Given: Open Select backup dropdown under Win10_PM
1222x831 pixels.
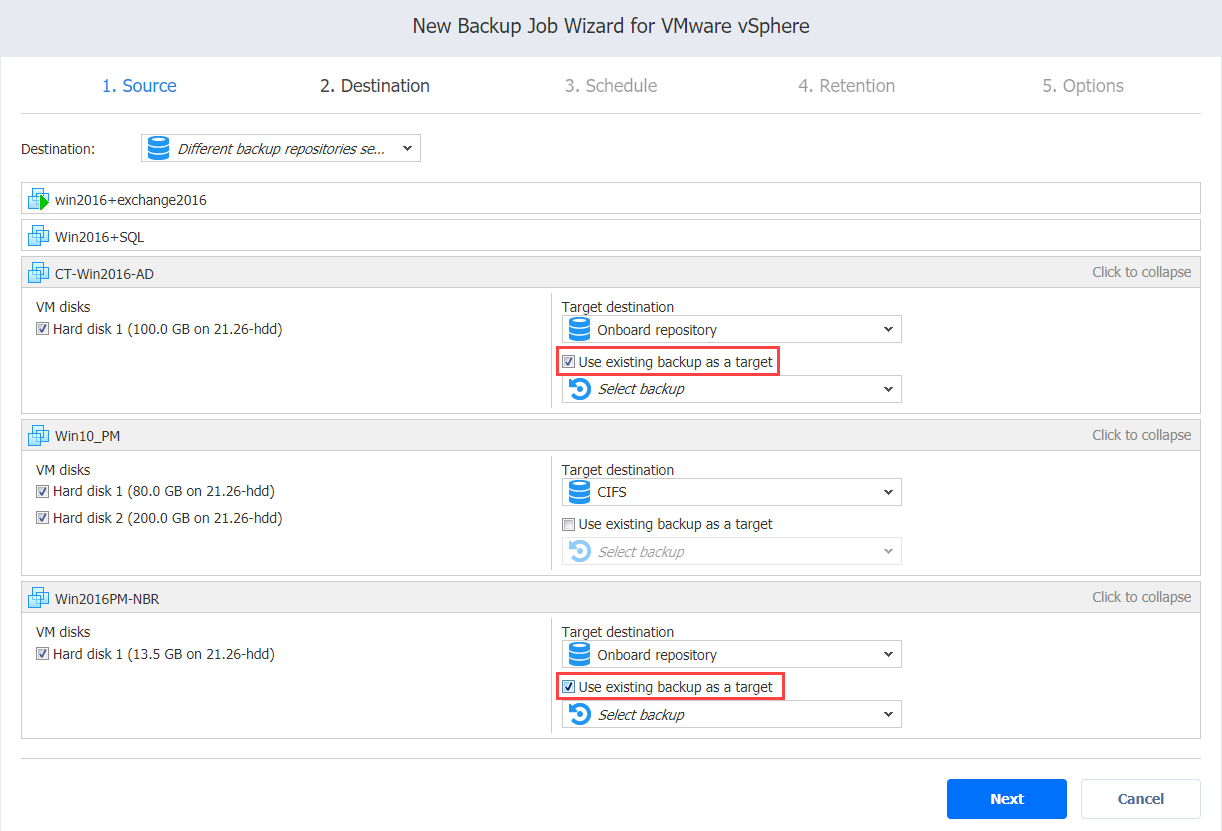Looking at the screenshot, I should [x=731, y=551].
